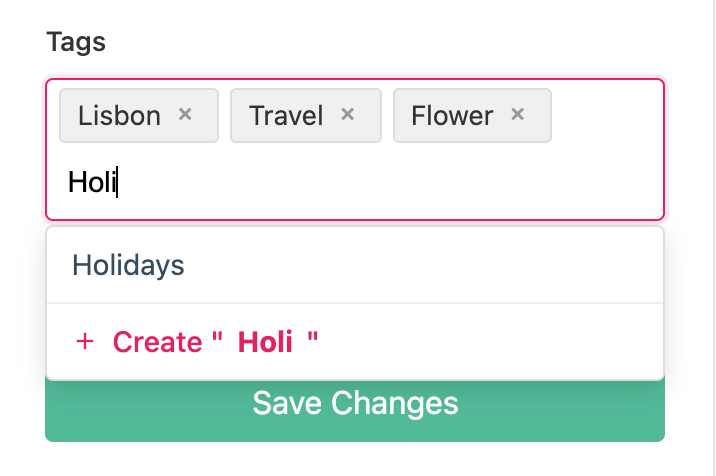716x476 pixels.
Task: Click blank area right of Create option
Action: (500, 342)
